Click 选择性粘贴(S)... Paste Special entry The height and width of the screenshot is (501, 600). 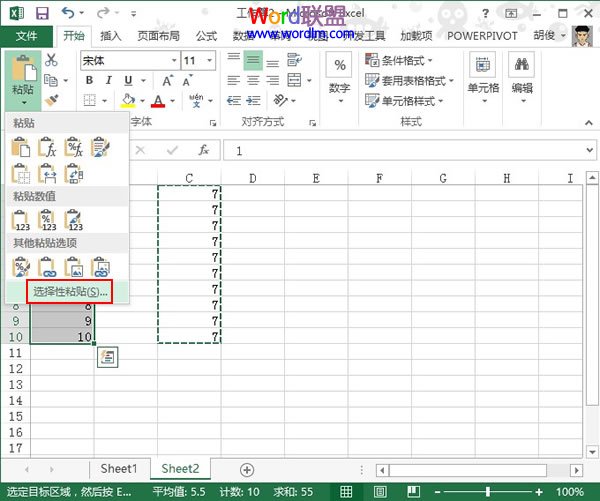[x=70, y=292]
